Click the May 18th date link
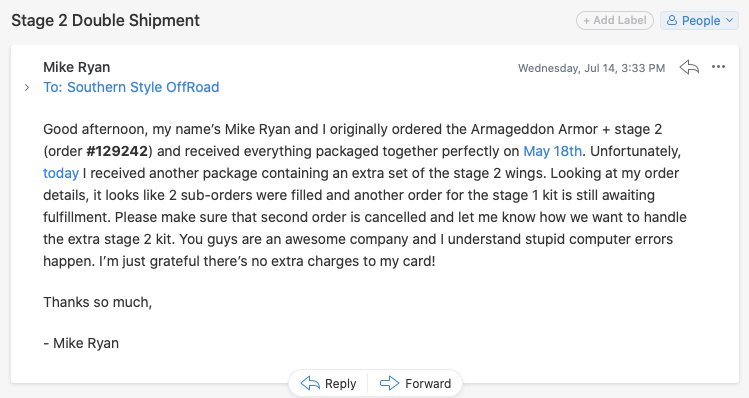This screenshot has width=749, height=398. click(553, 151)
